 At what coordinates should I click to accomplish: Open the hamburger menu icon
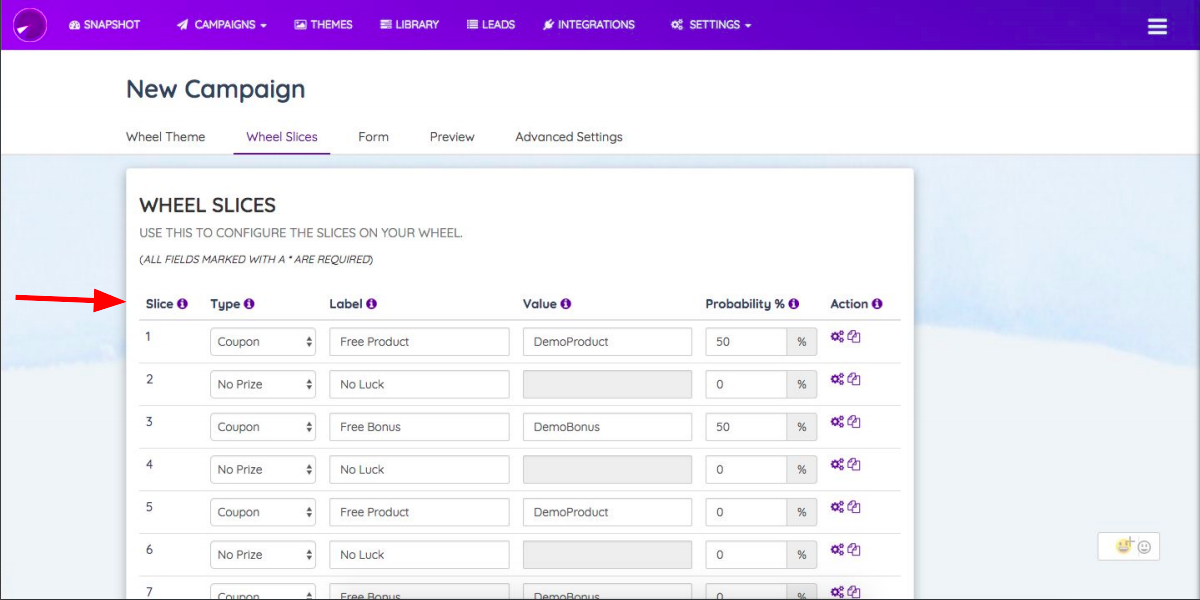pos(1157,26)
